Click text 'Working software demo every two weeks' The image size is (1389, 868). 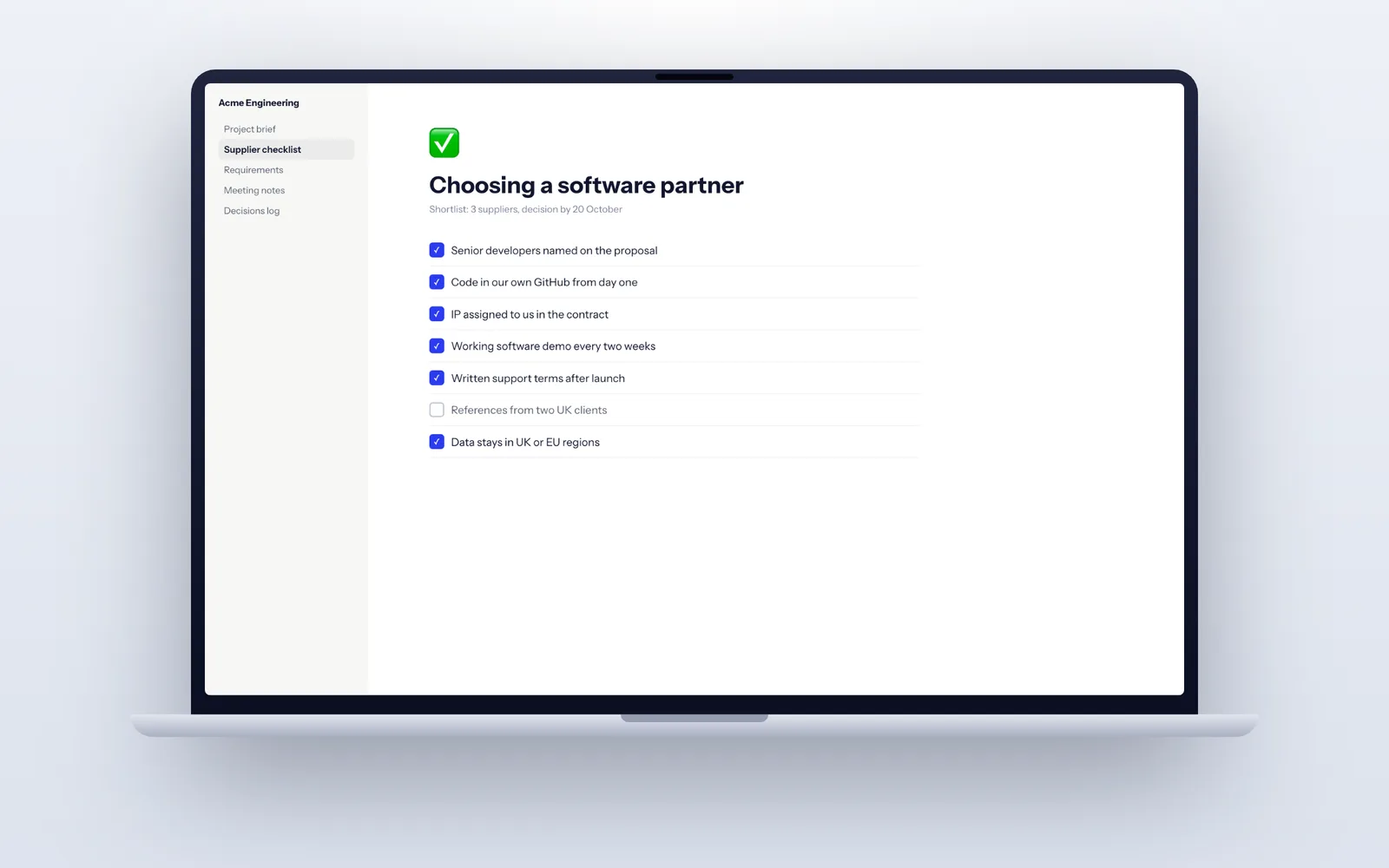tap(553, 346)
